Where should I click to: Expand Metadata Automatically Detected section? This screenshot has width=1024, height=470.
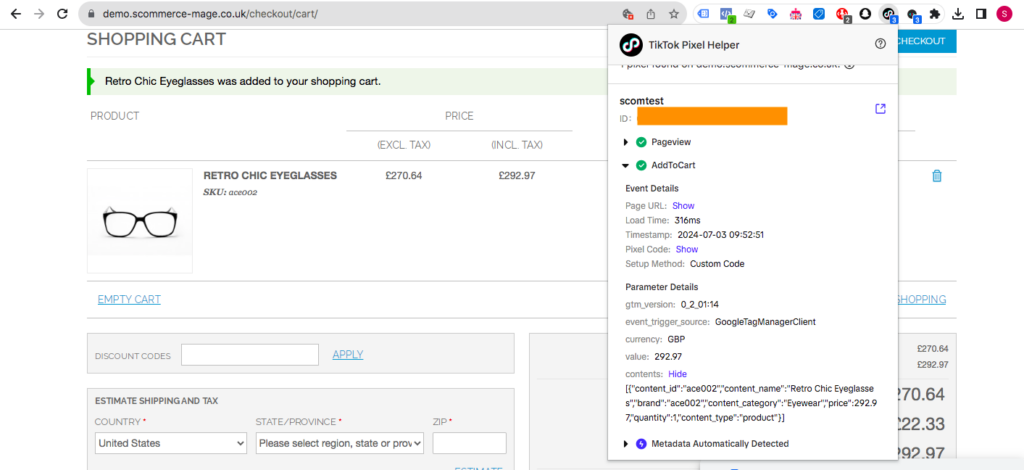(627, 443)
